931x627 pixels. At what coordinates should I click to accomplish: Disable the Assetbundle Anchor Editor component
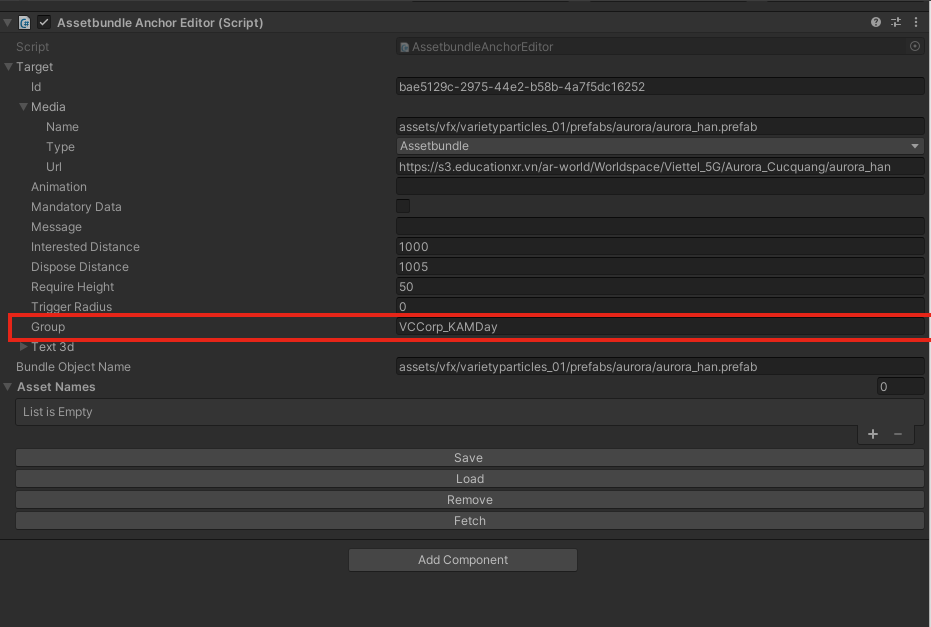(44, 22)
